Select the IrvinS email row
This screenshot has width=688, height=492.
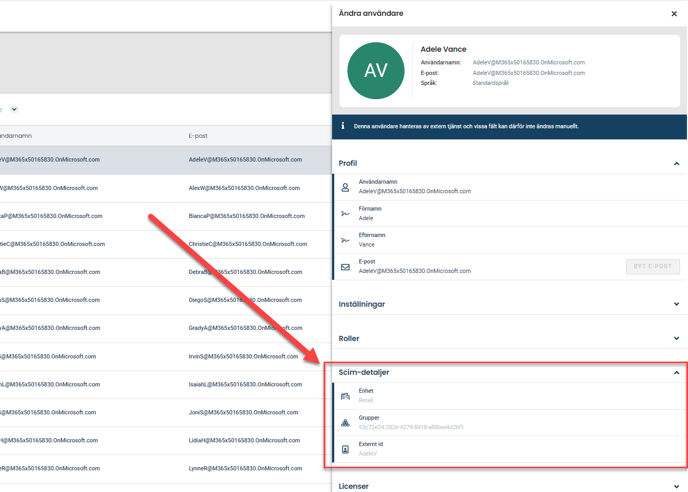(165, 356)
